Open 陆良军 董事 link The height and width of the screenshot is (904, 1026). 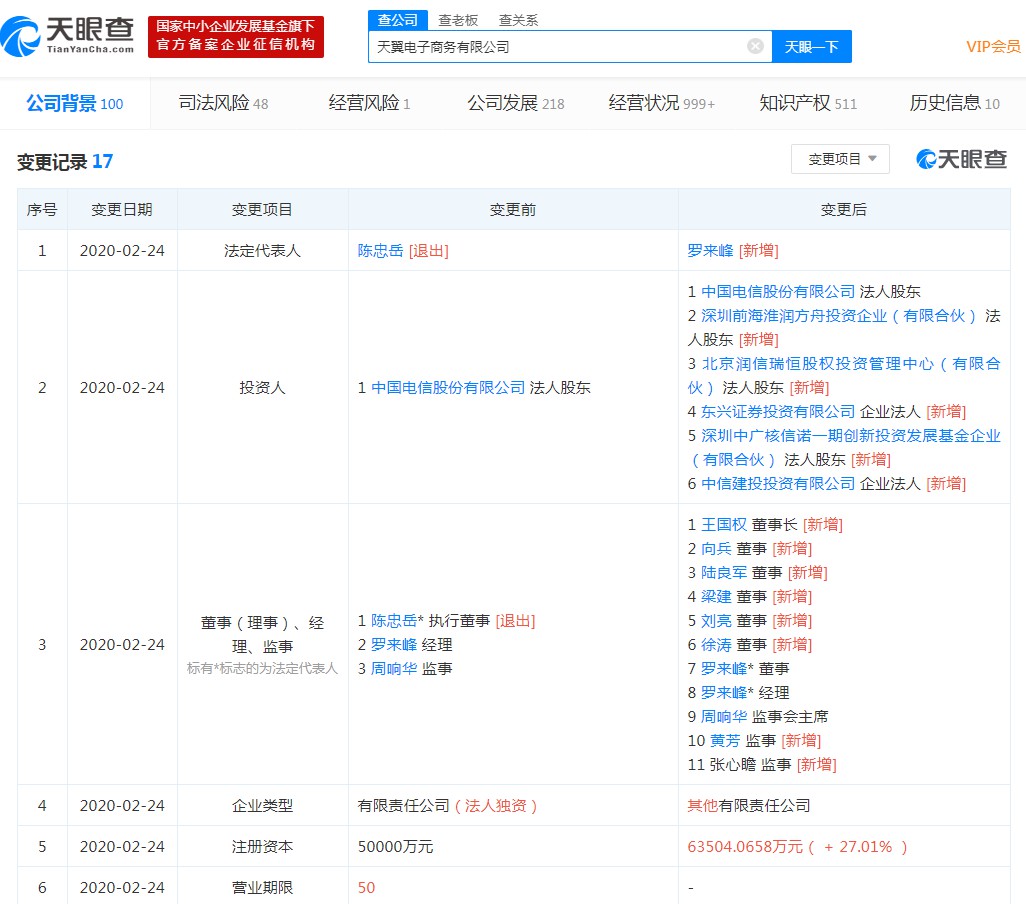(724, 573)
